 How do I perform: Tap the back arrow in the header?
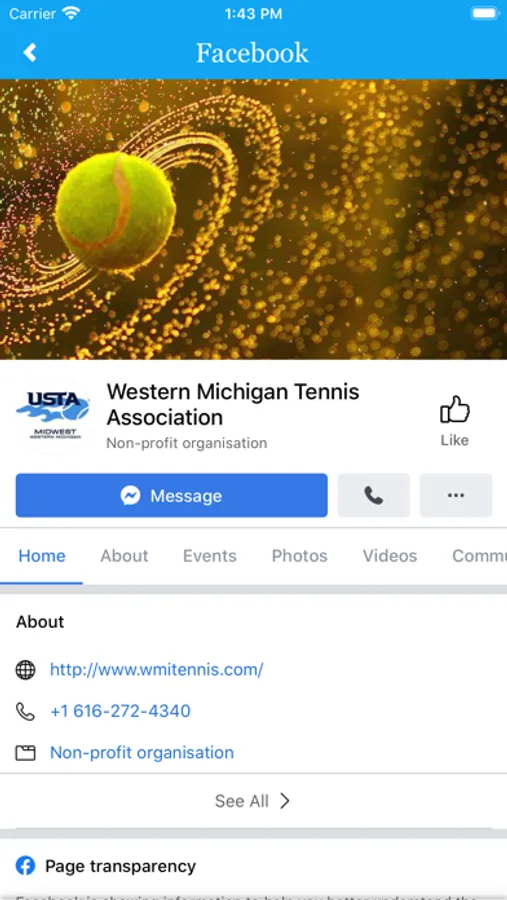(30, 52)
